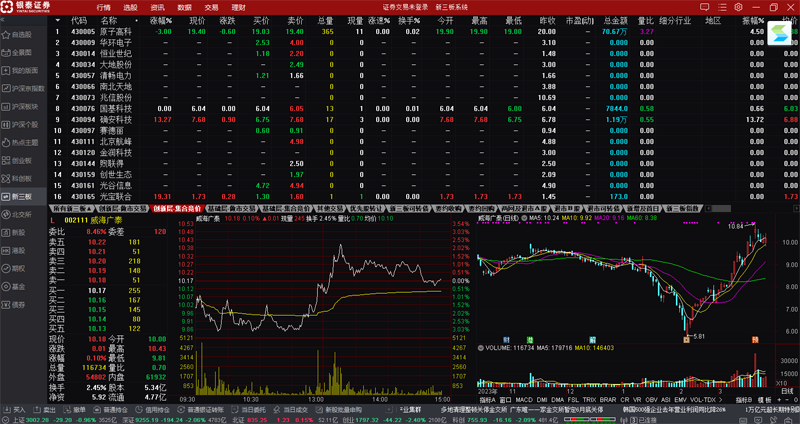Screen dimensions: 800x424
Task: Click the 解 marker on the K-line chart
Action: pos(592,339)
